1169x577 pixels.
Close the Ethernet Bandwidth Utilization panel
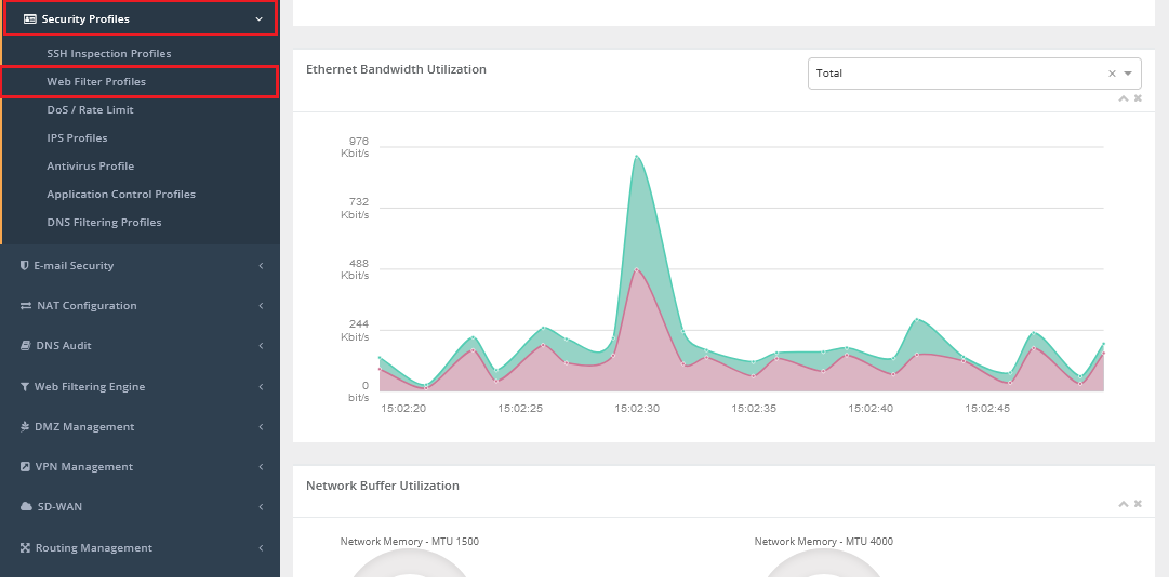pyautogui.click(x=1137, y=98)
